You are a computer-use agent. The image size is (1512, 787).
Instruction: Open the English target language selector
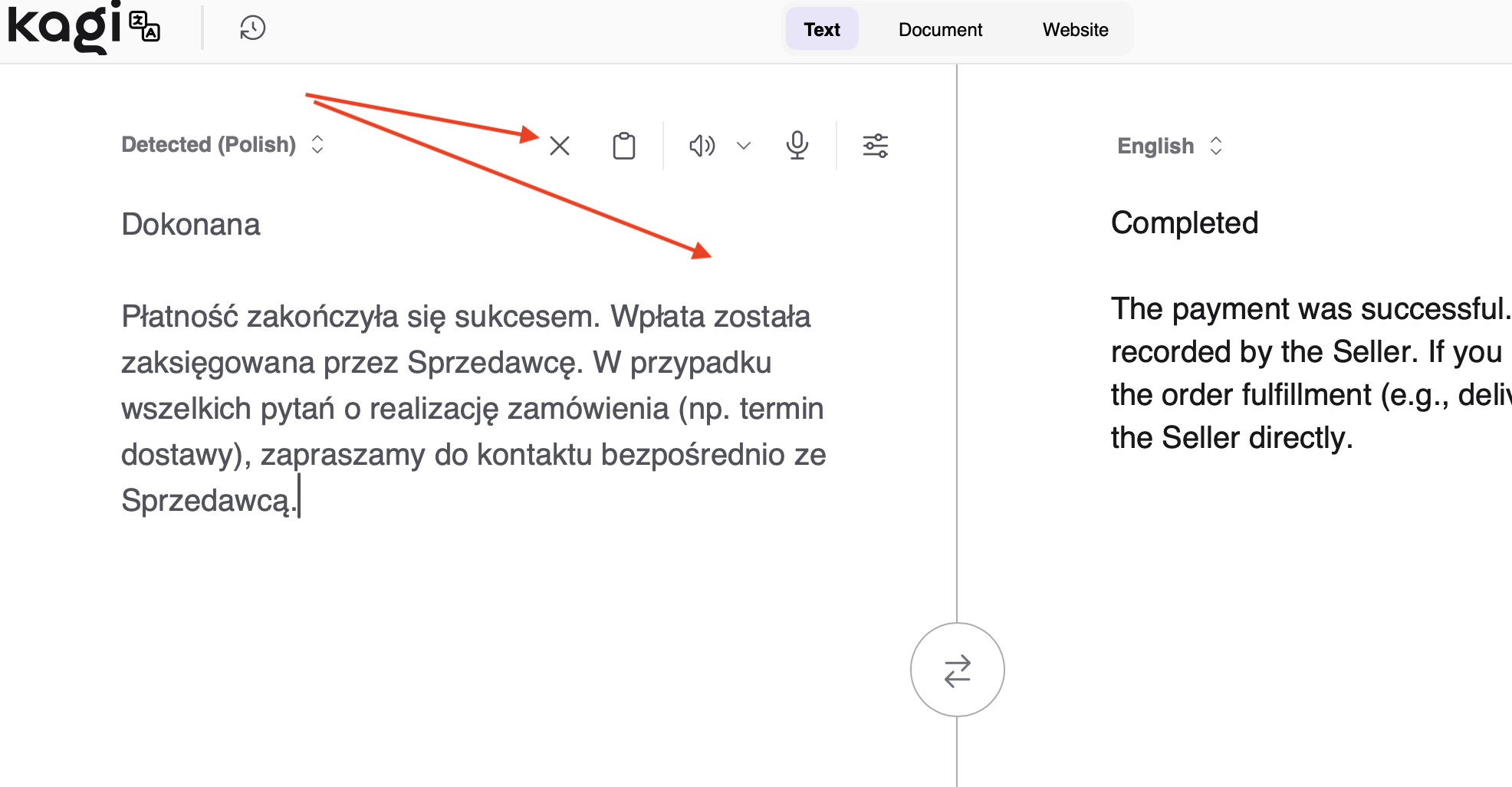[1155, 146]
